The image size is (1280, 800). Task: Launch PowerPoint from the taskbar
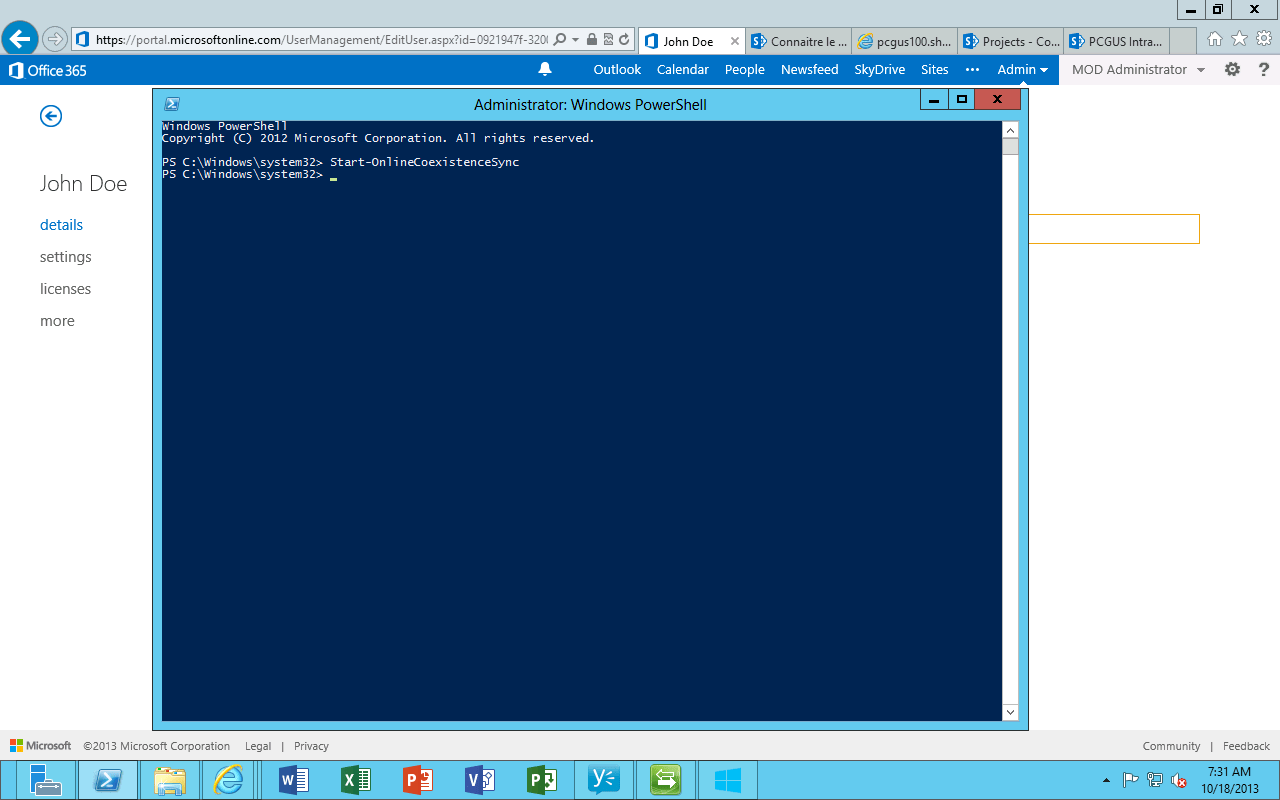[x=417, y=779]
